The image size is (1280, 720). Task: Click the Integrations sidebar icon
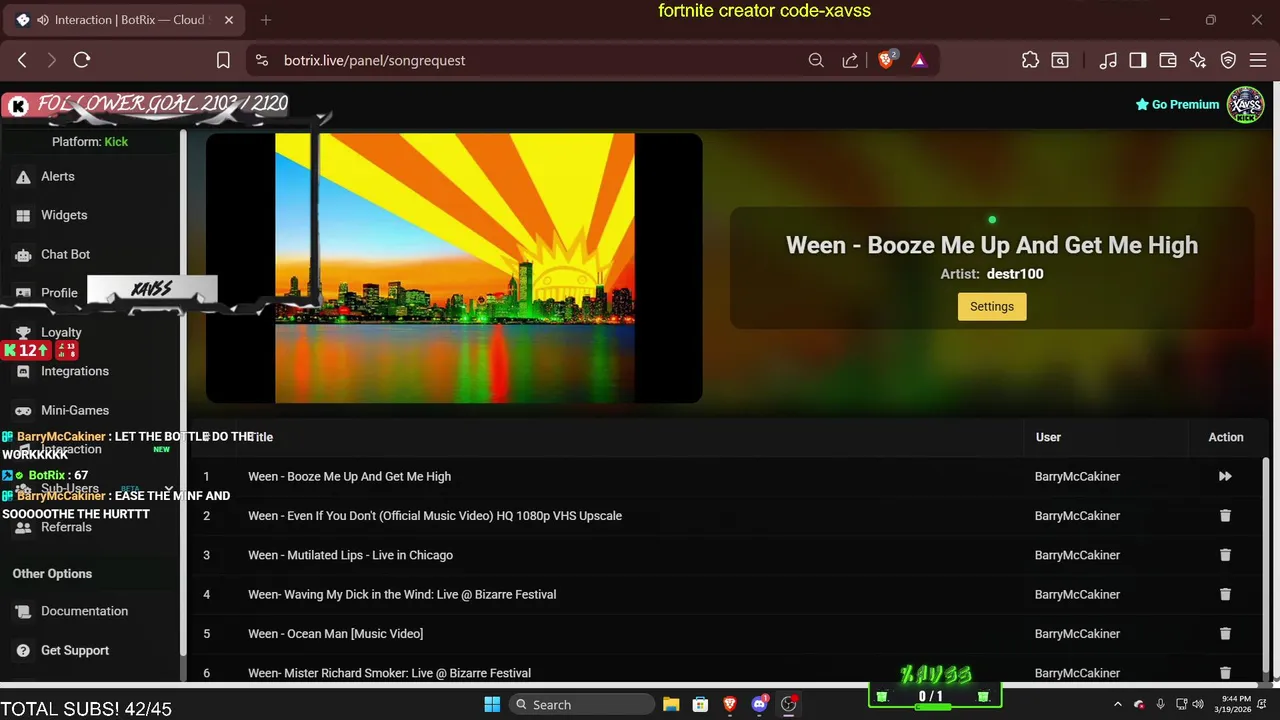(x=23, y=371)
